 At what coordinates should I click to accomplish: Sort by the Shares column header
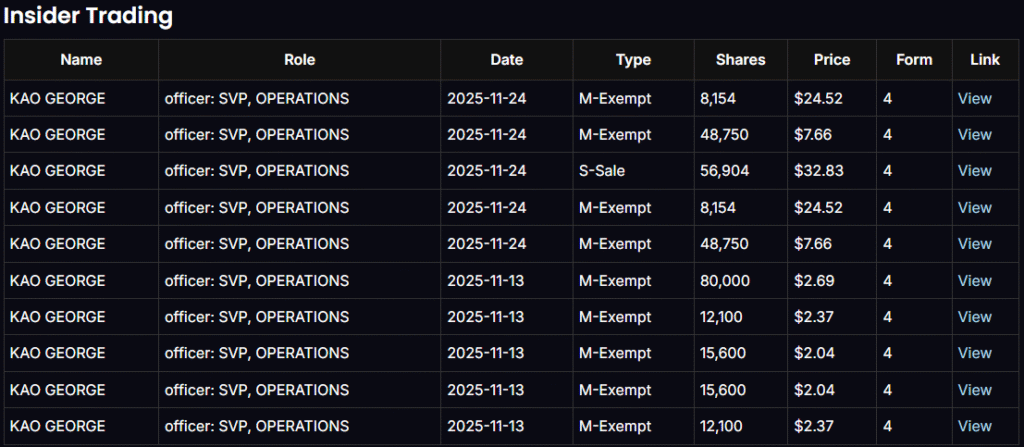(x=740, y=60)
